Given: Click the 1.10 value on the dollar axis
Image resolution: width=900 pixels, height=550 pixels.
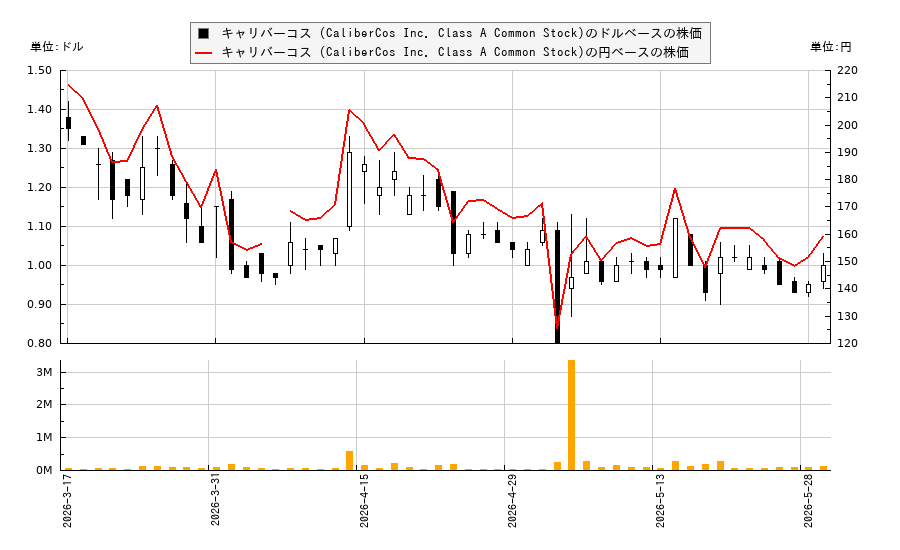Looking at the screenshot, I should pos(39,226).
